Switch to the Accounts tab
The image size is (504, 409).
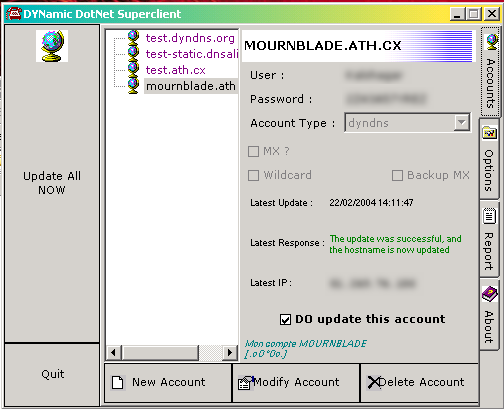[x=490, y=71]
